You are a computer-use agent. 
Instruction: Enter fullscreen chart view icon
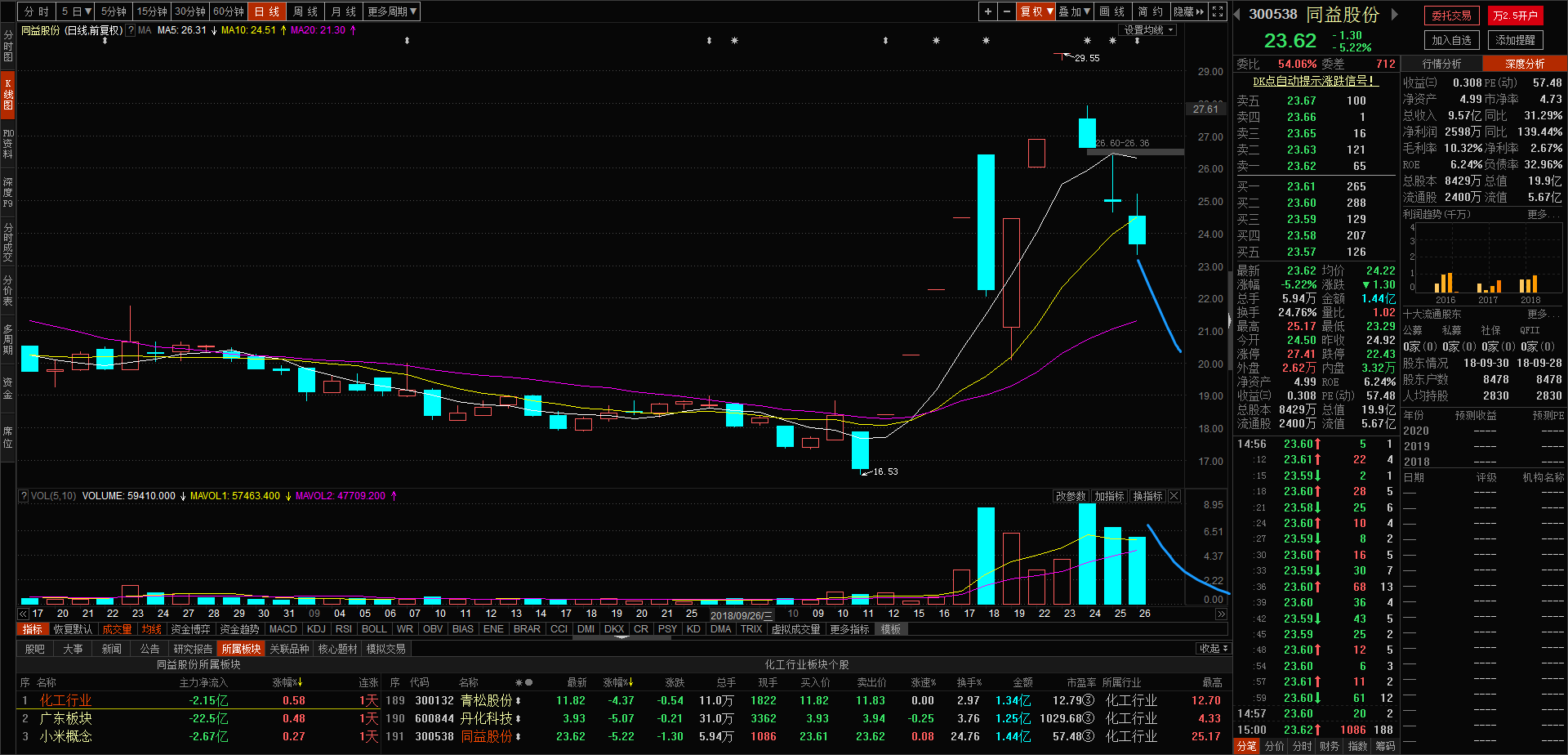pos(1218,11)
